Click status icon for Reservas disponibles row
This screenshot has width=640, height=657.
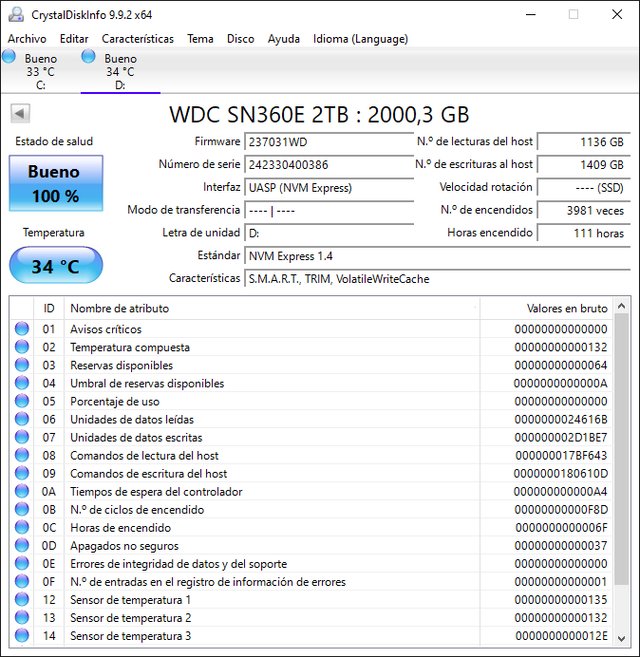(22, 365)
